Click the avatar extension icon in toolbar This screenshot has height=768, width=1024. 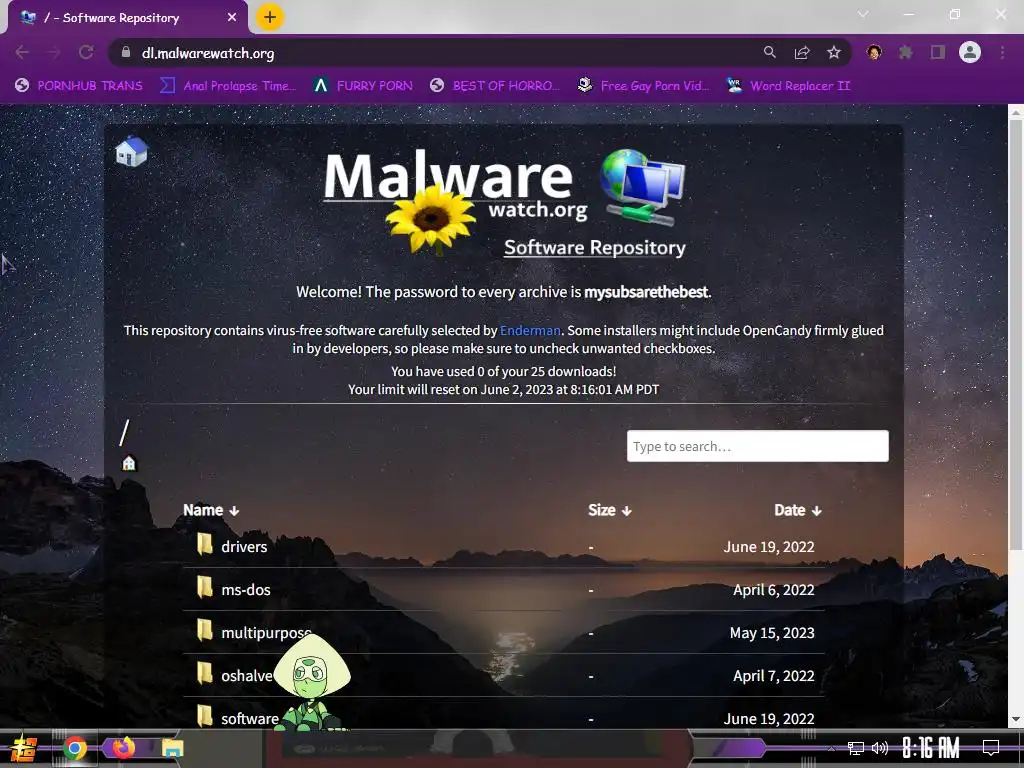pos(874,52)
